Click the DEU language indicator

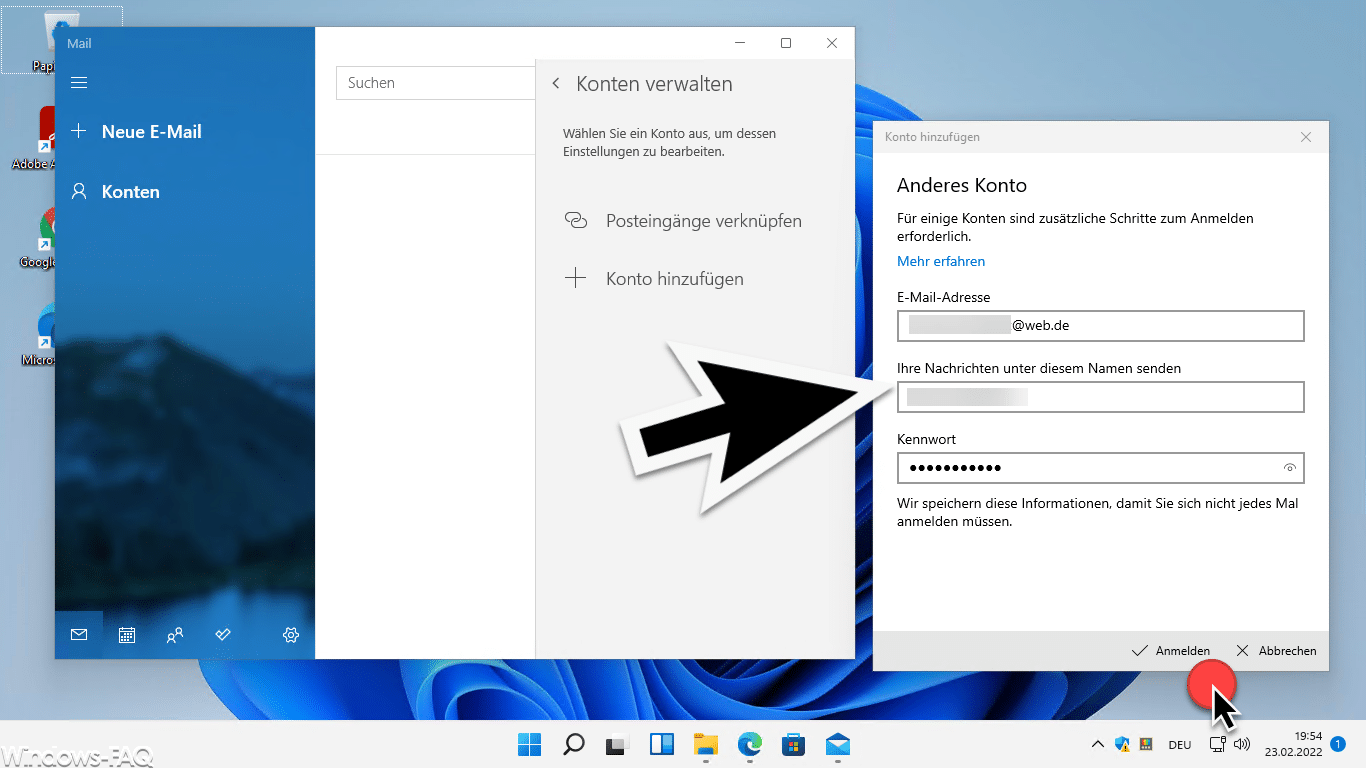[1180, 744]
